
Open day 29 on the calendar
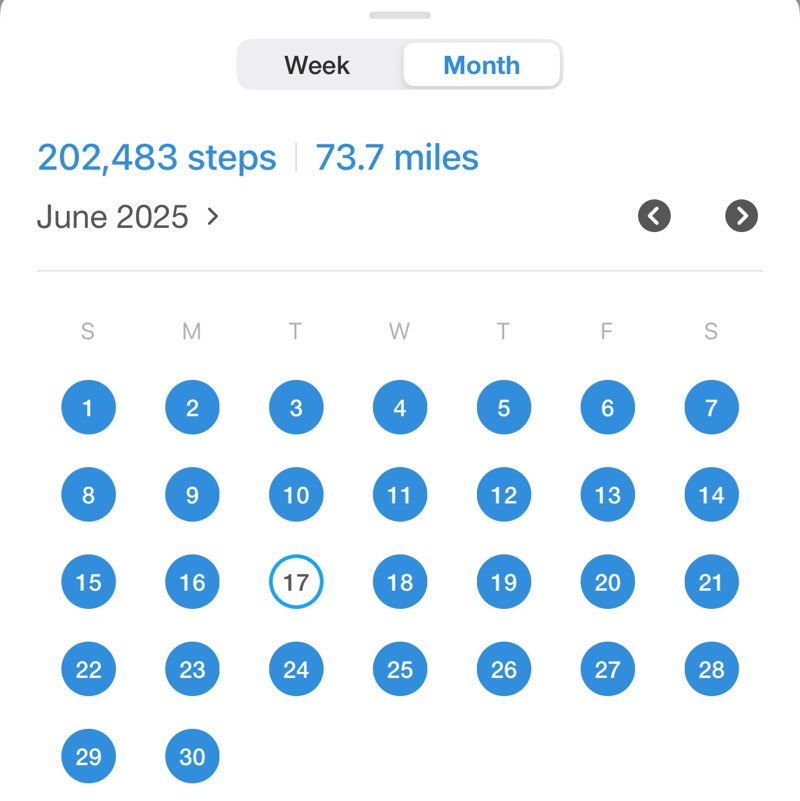(x=88, y=756)
